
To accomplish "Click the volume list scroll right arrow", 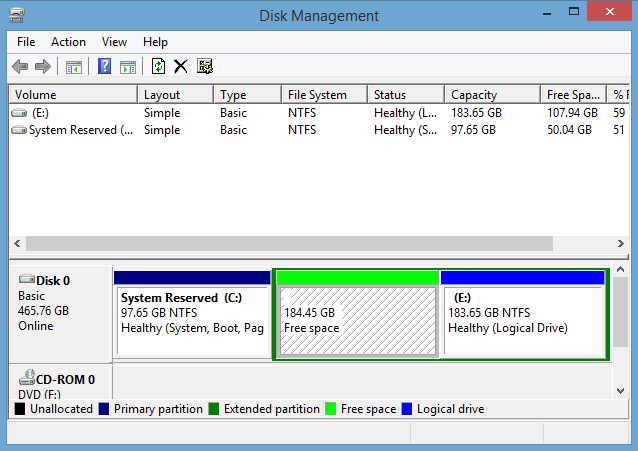I will (621, 244).
